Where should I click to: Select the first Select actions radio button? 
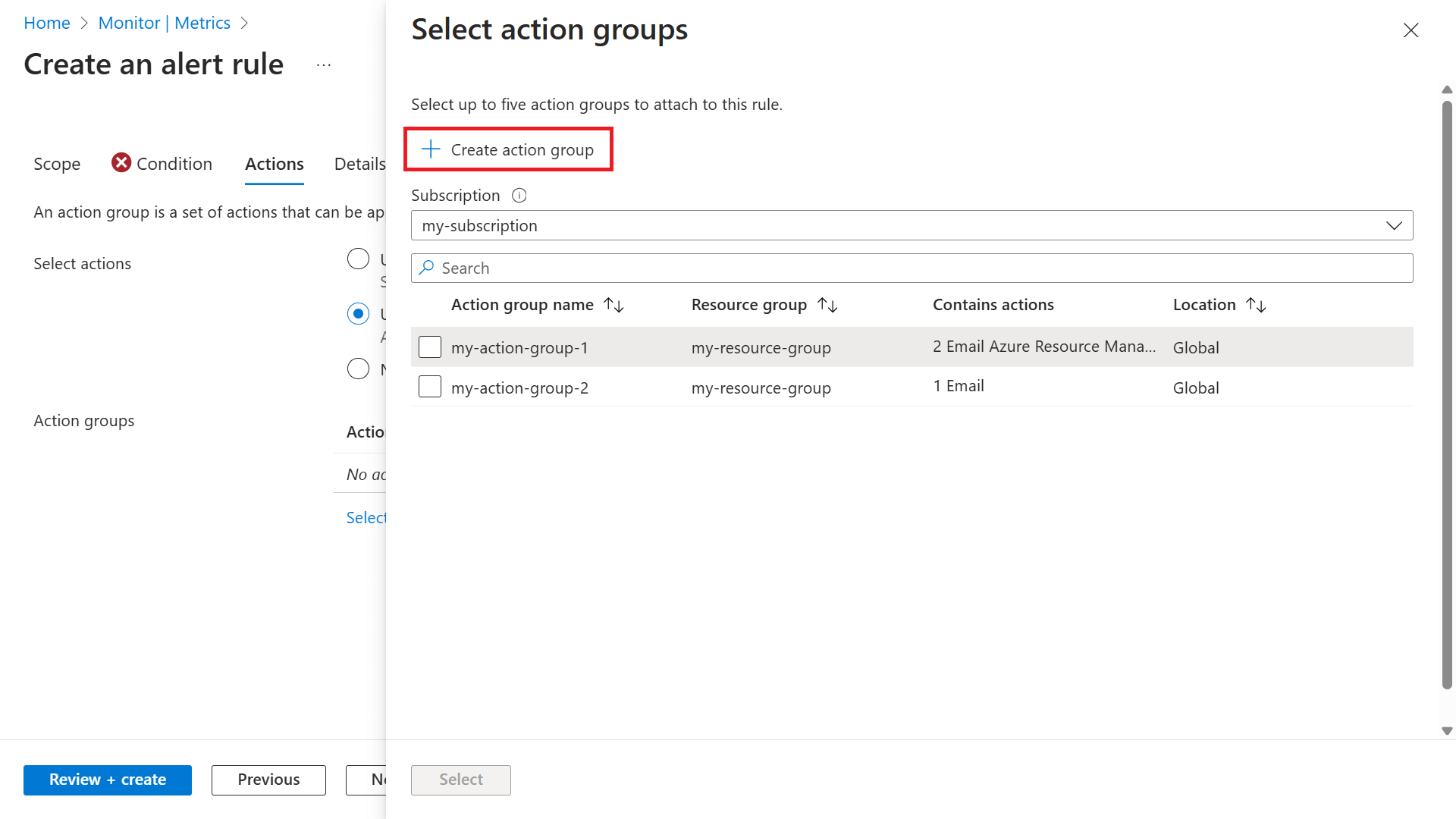[x=358, y=259]
